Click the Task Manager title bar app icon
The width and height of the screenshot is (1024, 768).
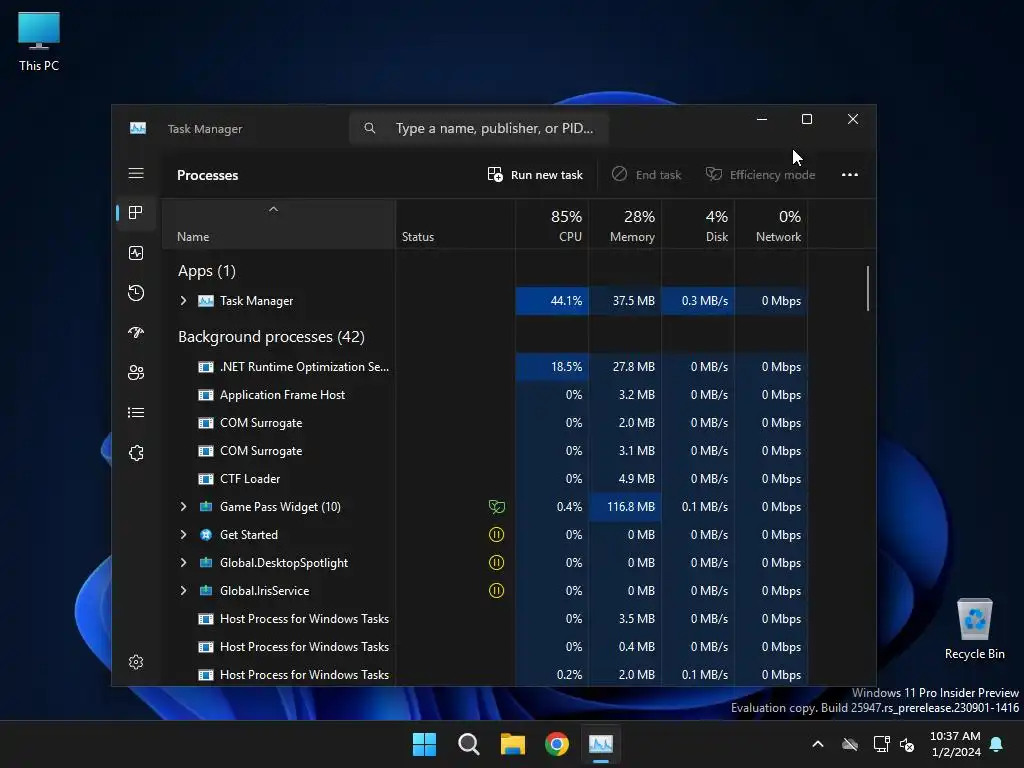[x=138, y=128]
